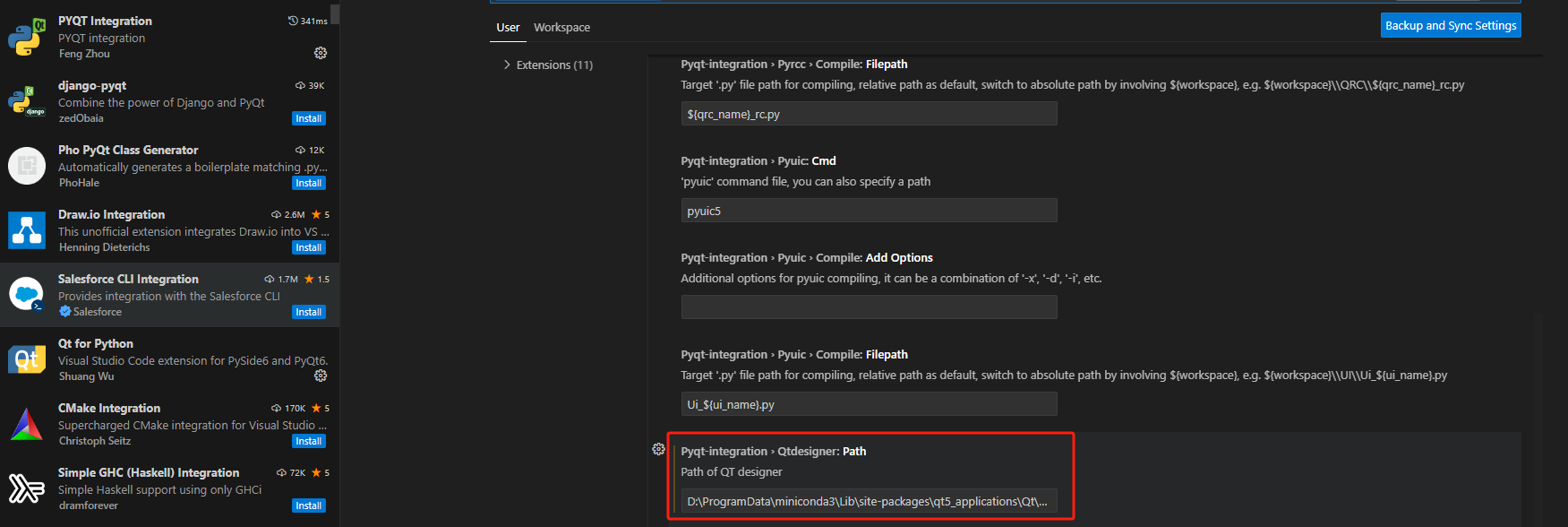Click the extensions list scrollbar thumb

click(335, 13)
